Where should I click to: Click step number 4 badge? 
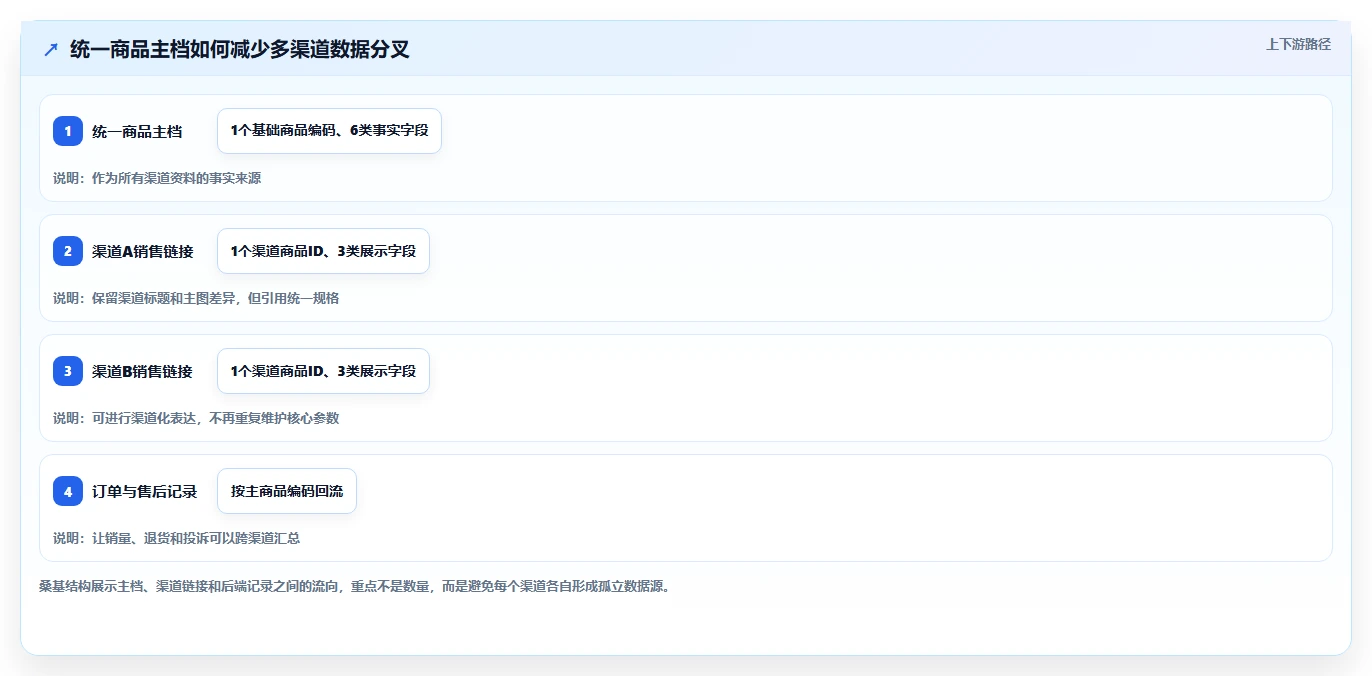tap(68, 491)
